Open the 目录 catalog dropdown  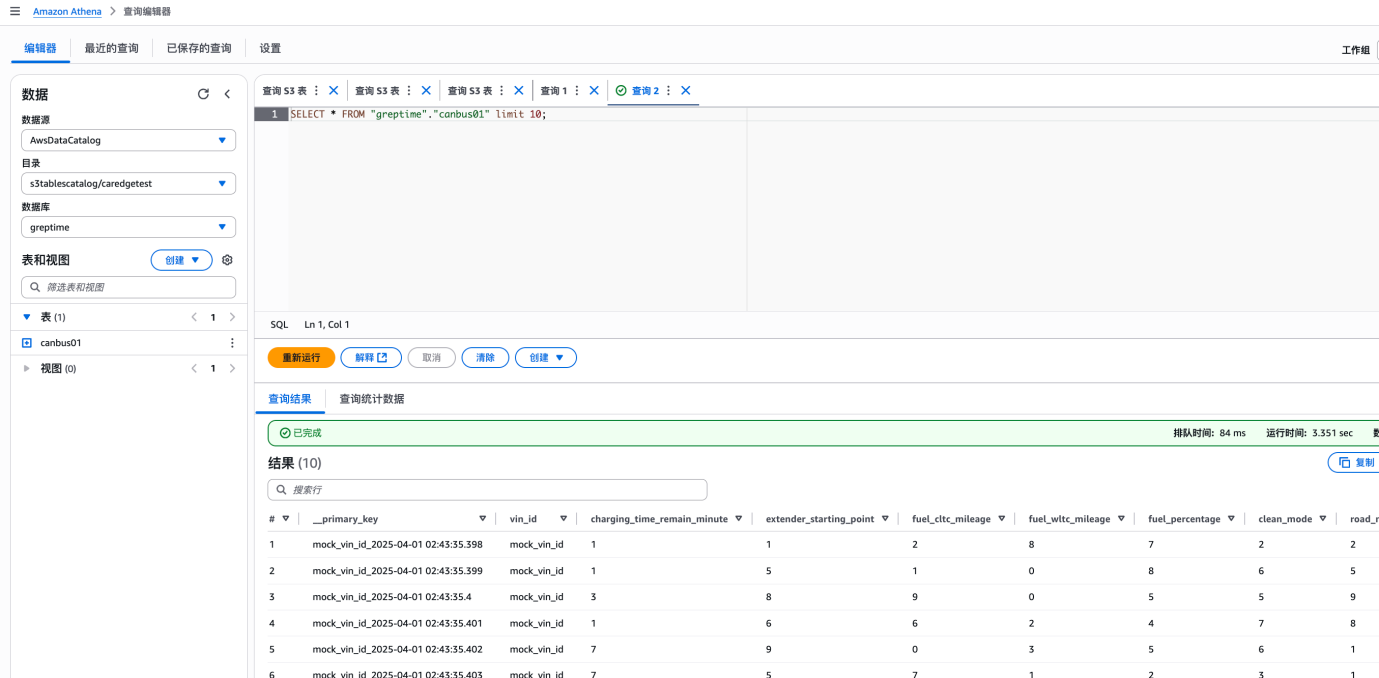(x=129, y=184)
